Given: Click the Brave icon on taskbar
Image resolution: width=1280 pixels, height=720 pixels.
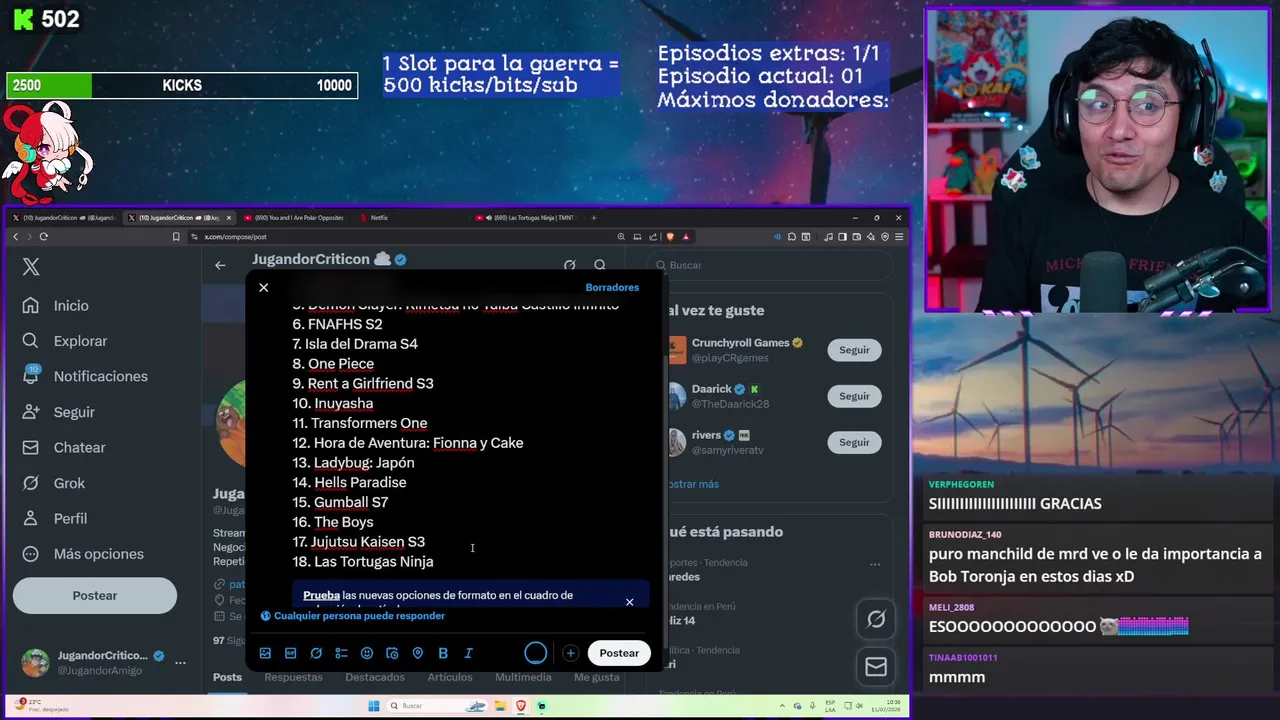Looking at the screenshot, I should pyautogui.click(x=521, y=706).
